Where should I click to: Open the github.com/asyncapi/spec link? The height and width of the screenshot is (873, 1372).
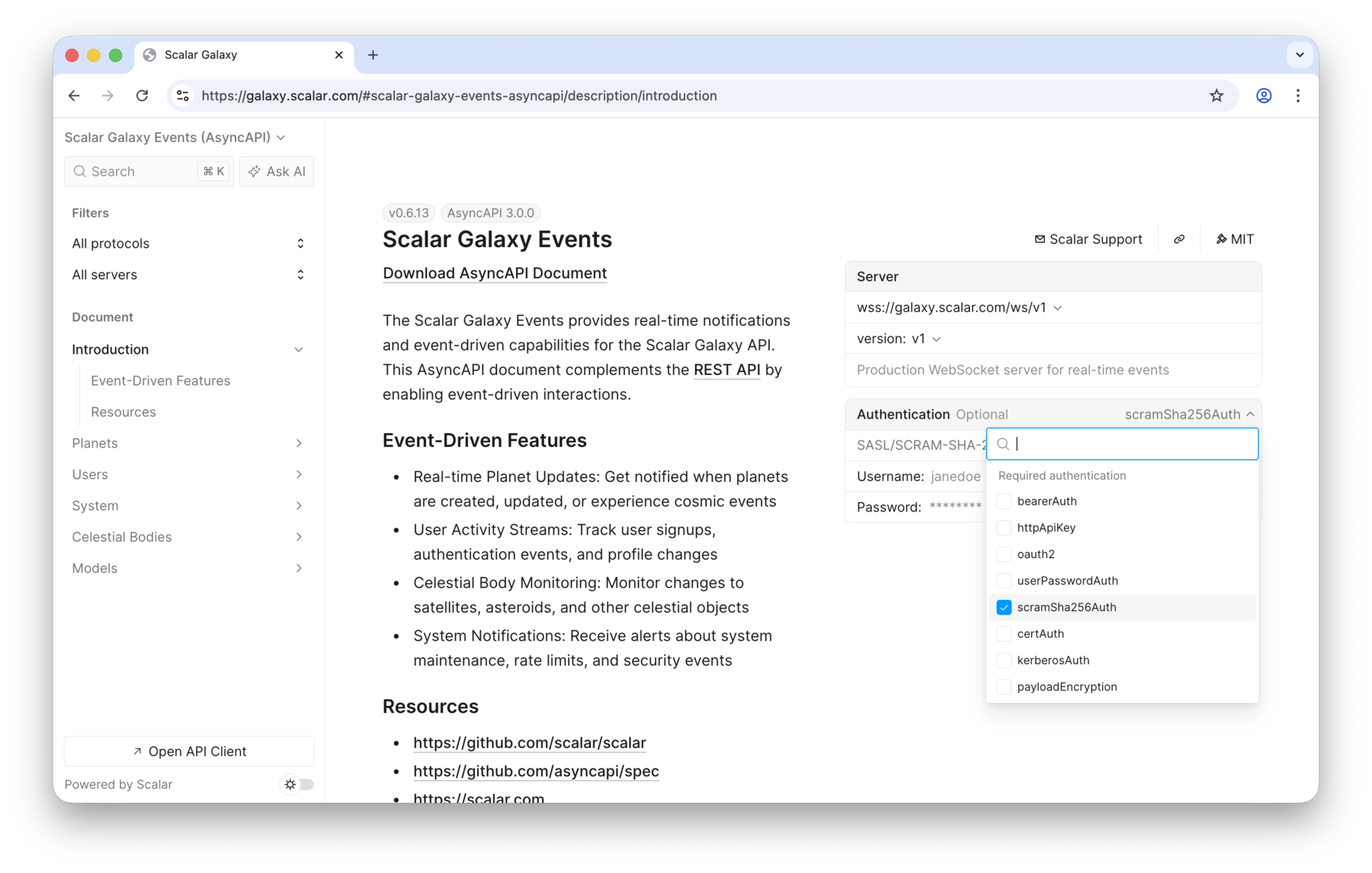pos(536,772)
